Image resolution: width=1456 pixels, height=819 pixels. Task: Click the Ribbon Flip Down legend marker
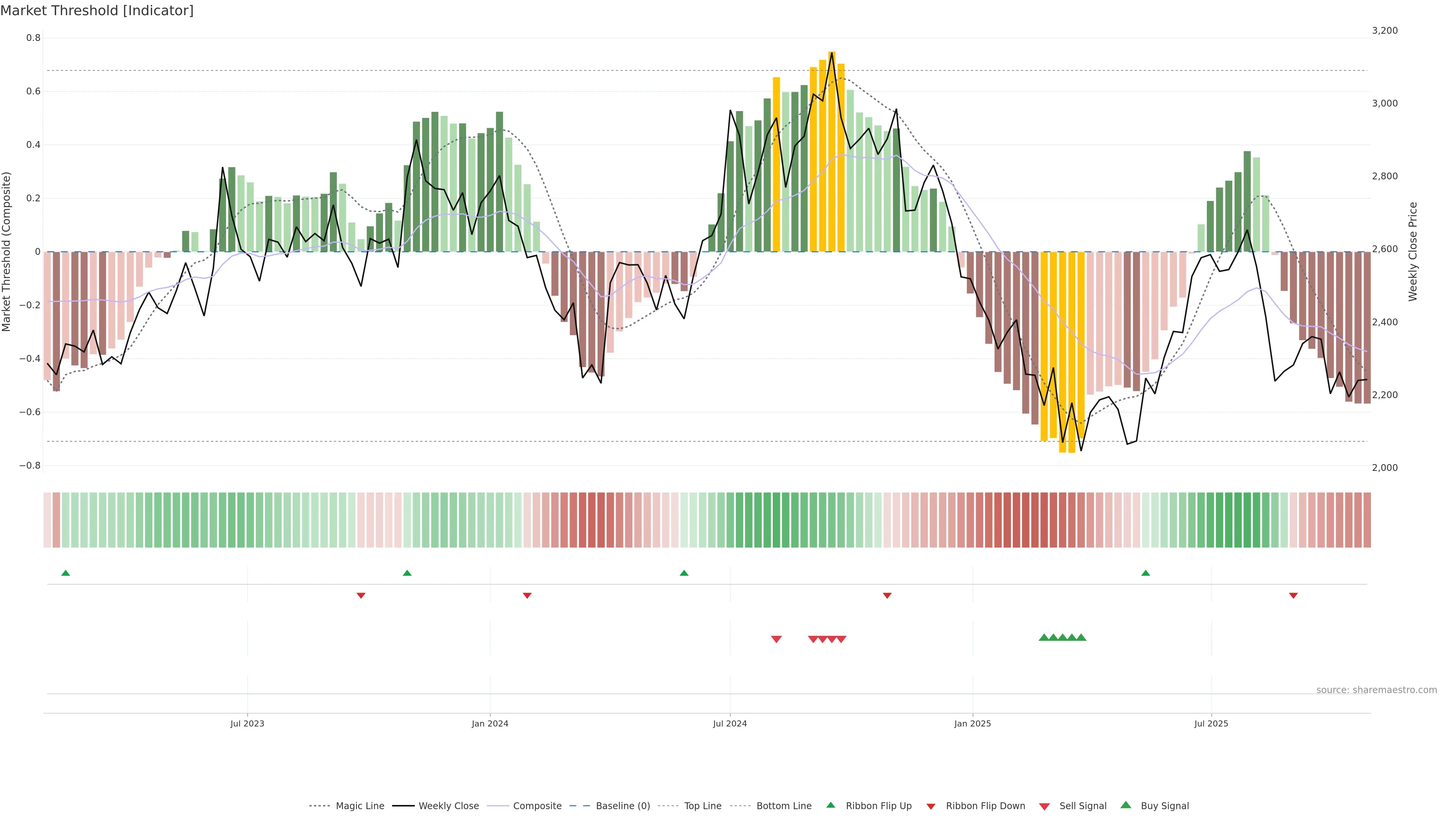(x=931, y=806)
